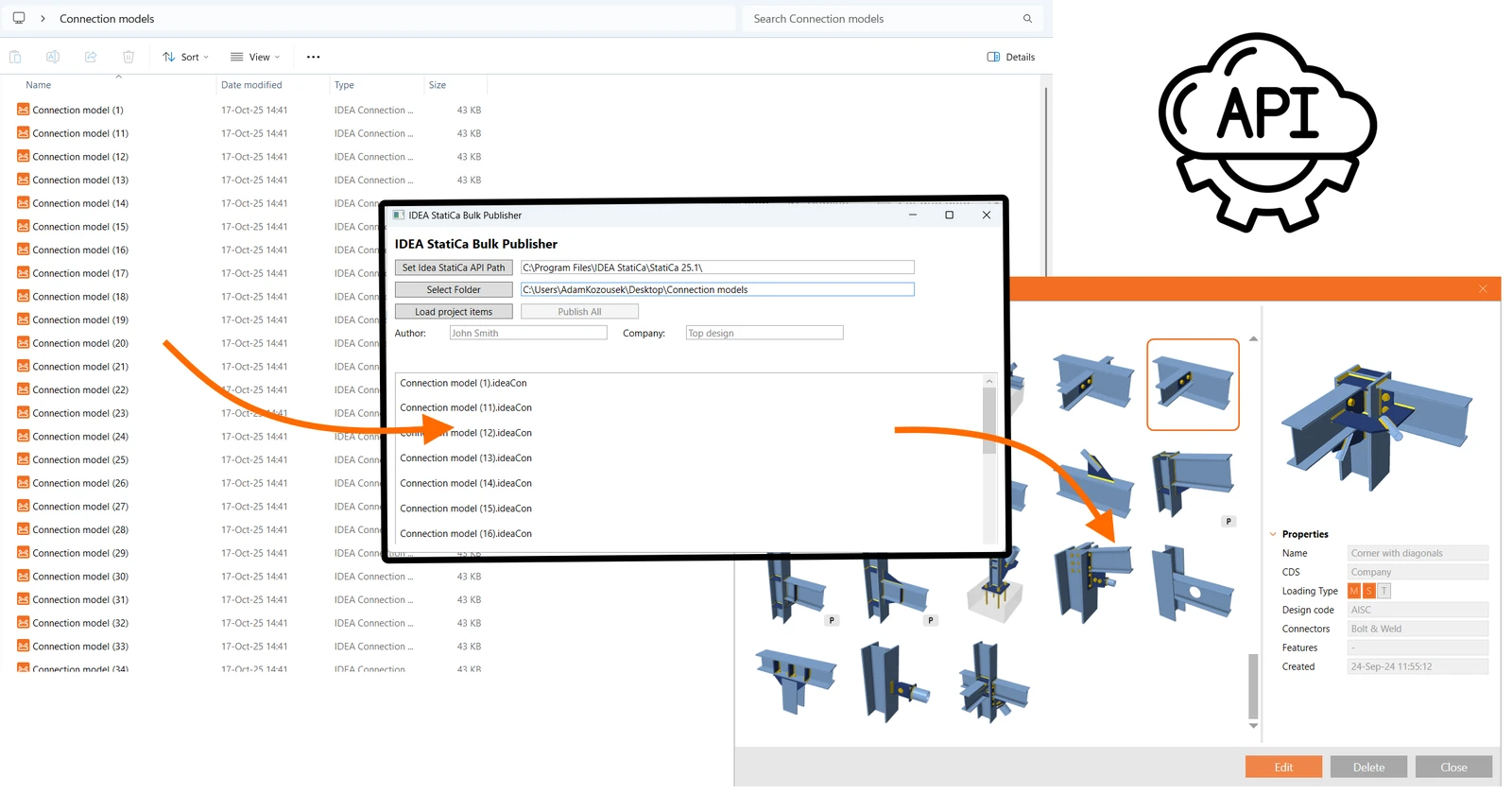Toggle loading type M
The height and width of the screenshot is (794, 1512).
(x=1354, y=591)
